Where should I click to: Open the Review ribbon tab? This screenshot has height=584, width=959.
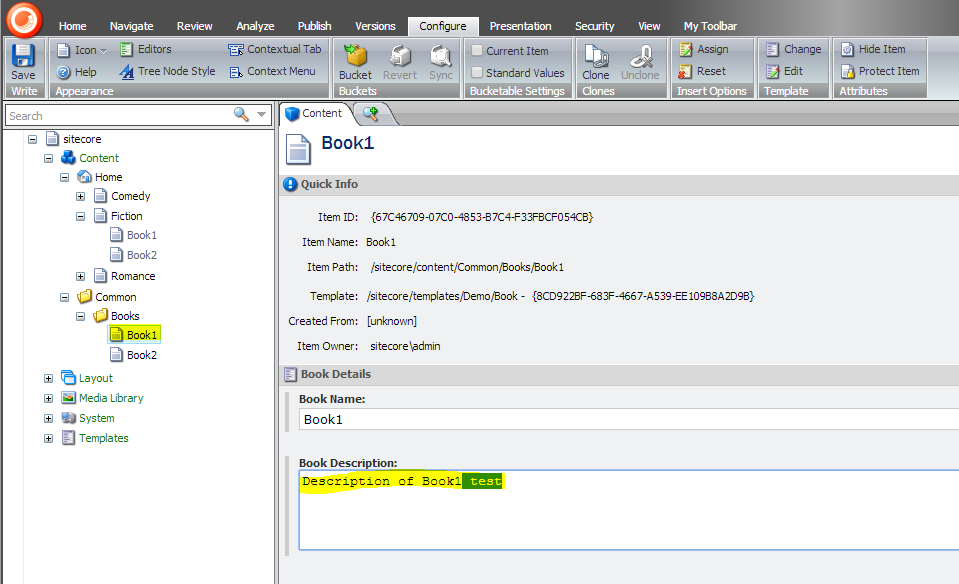pos(194,26)
